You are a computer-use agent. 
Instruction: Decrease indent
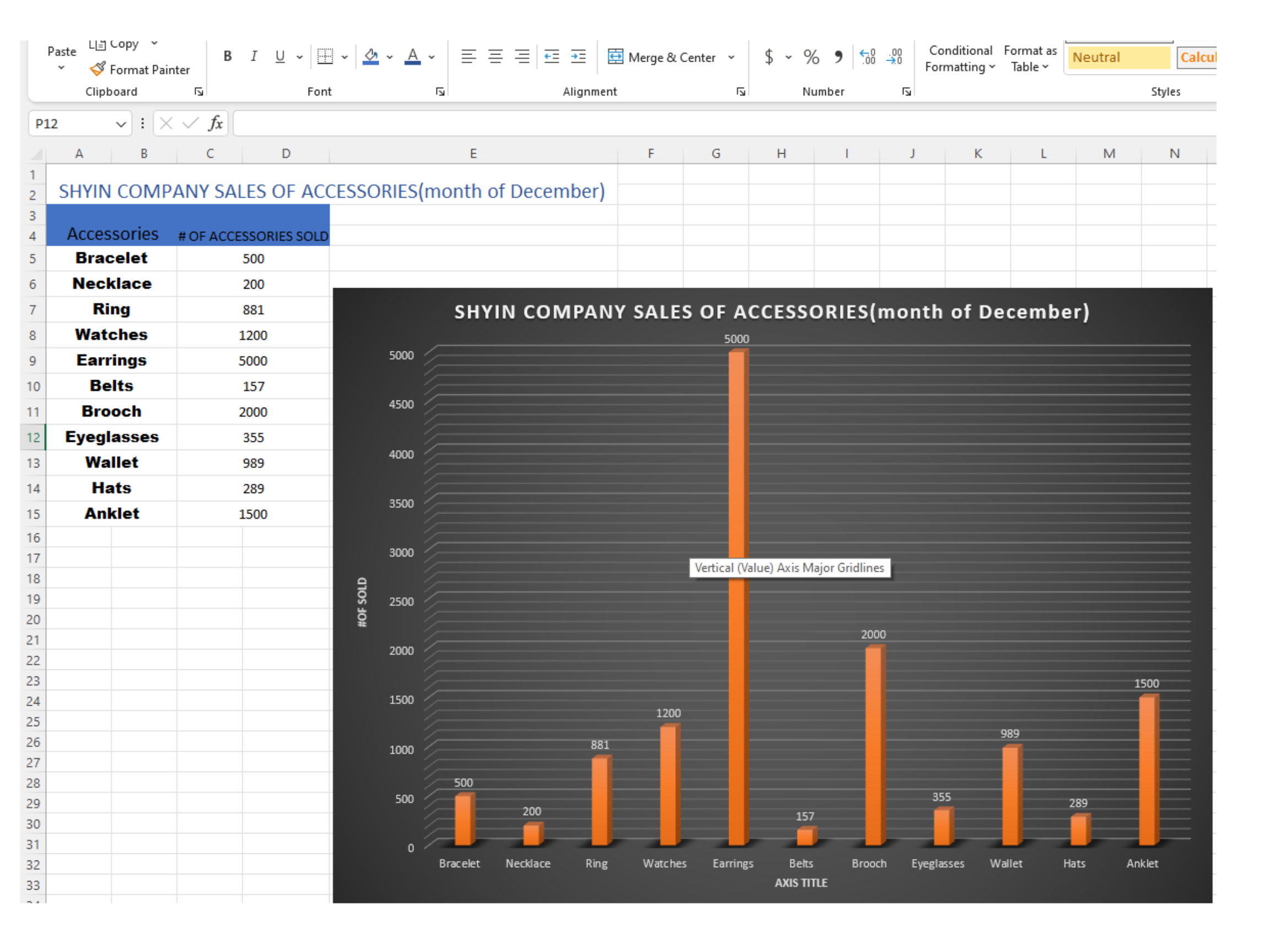pos(552,56)
